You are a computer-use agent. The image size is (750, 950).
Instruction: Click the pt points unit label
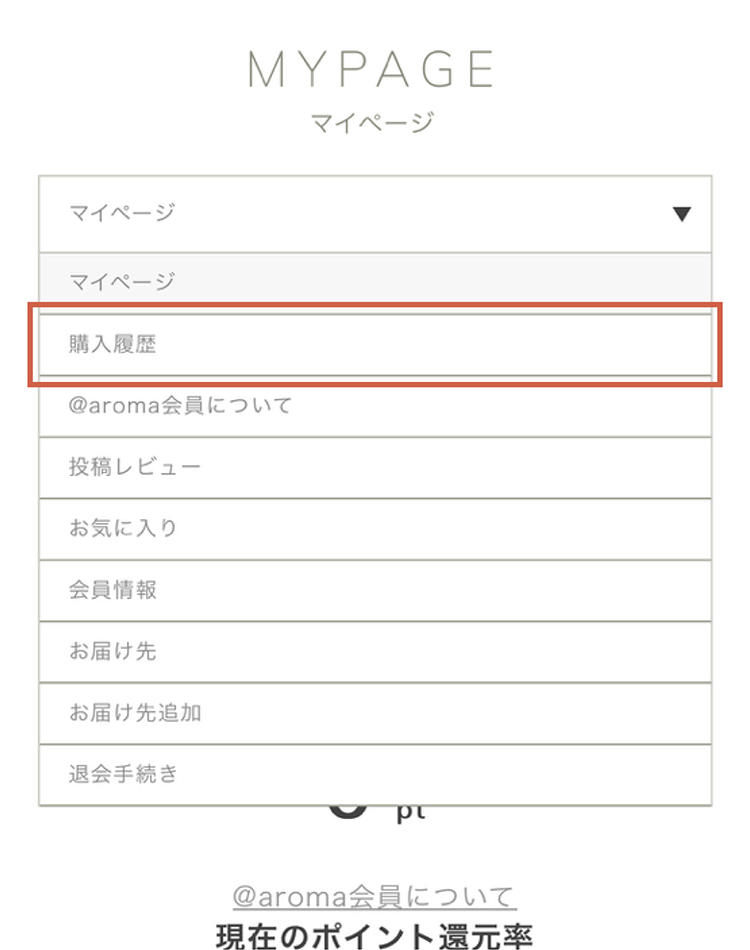click(x=410, y=813)
